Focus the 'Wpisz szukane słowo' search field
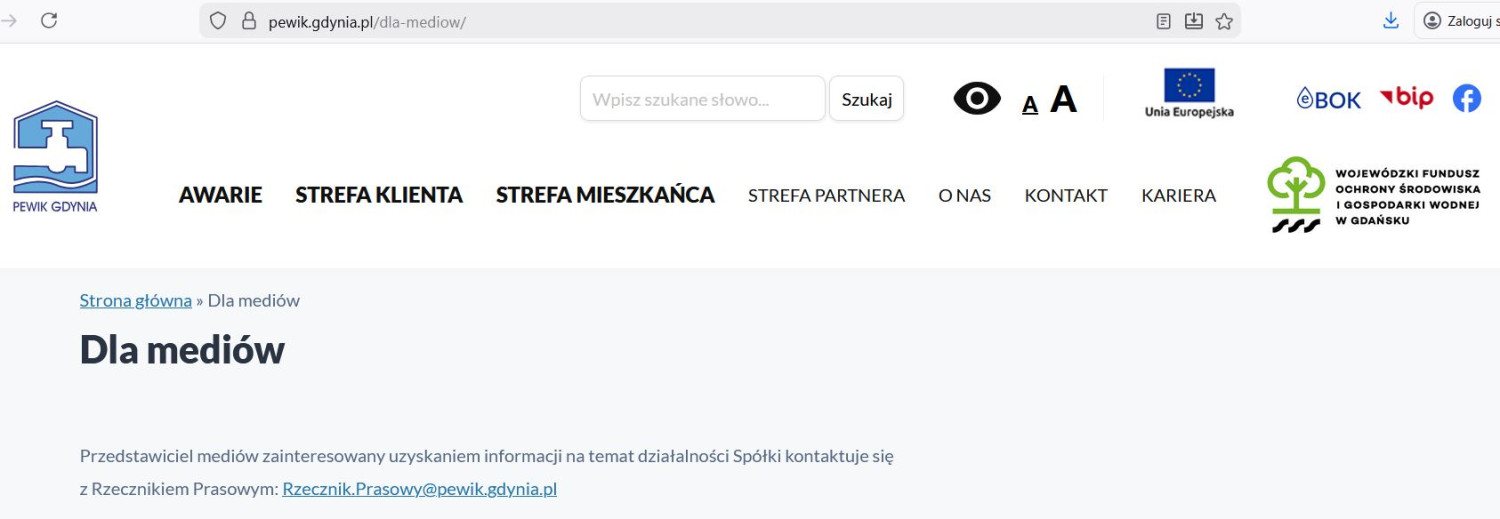Viewport: 1500px width, 519px height. coord(702,99)
